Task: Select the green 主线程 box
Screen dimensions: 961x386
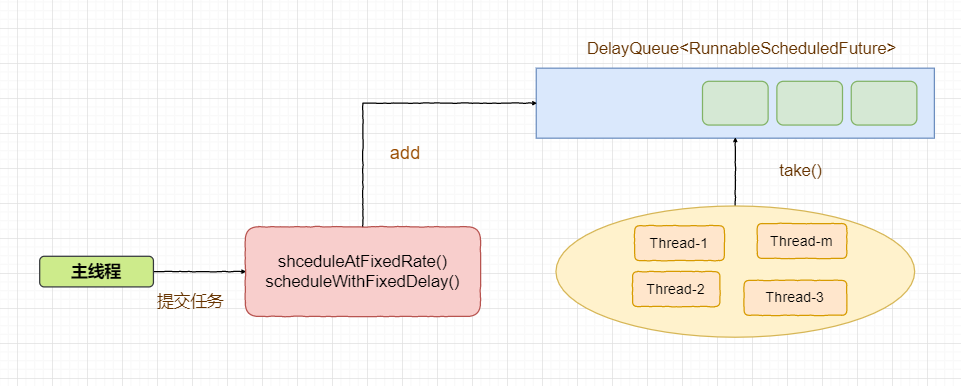Action: pyautogui.click(x=96, y=271)
